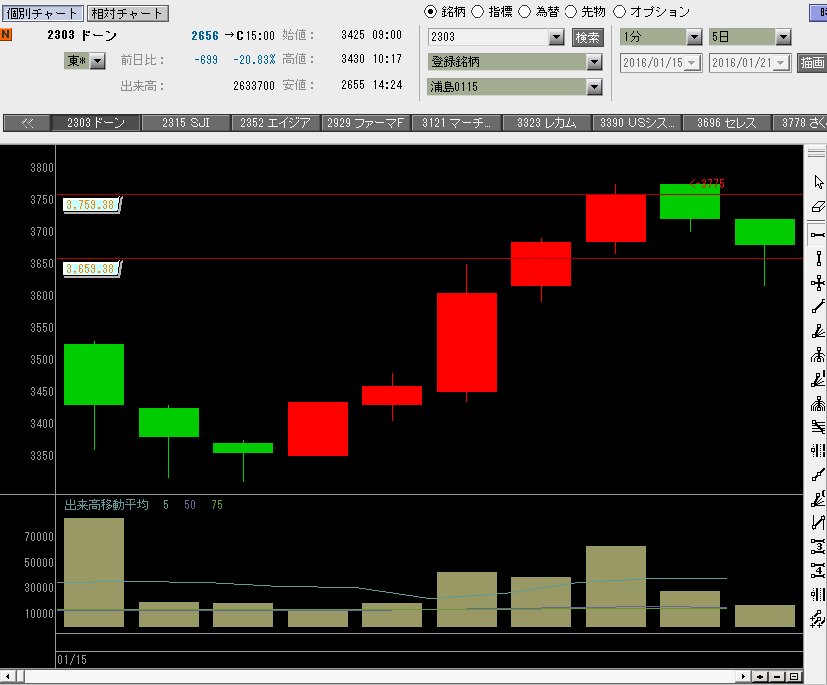Click the 3,759.38 price line label
Screen dimensions: 827x685
coord(91,205)
